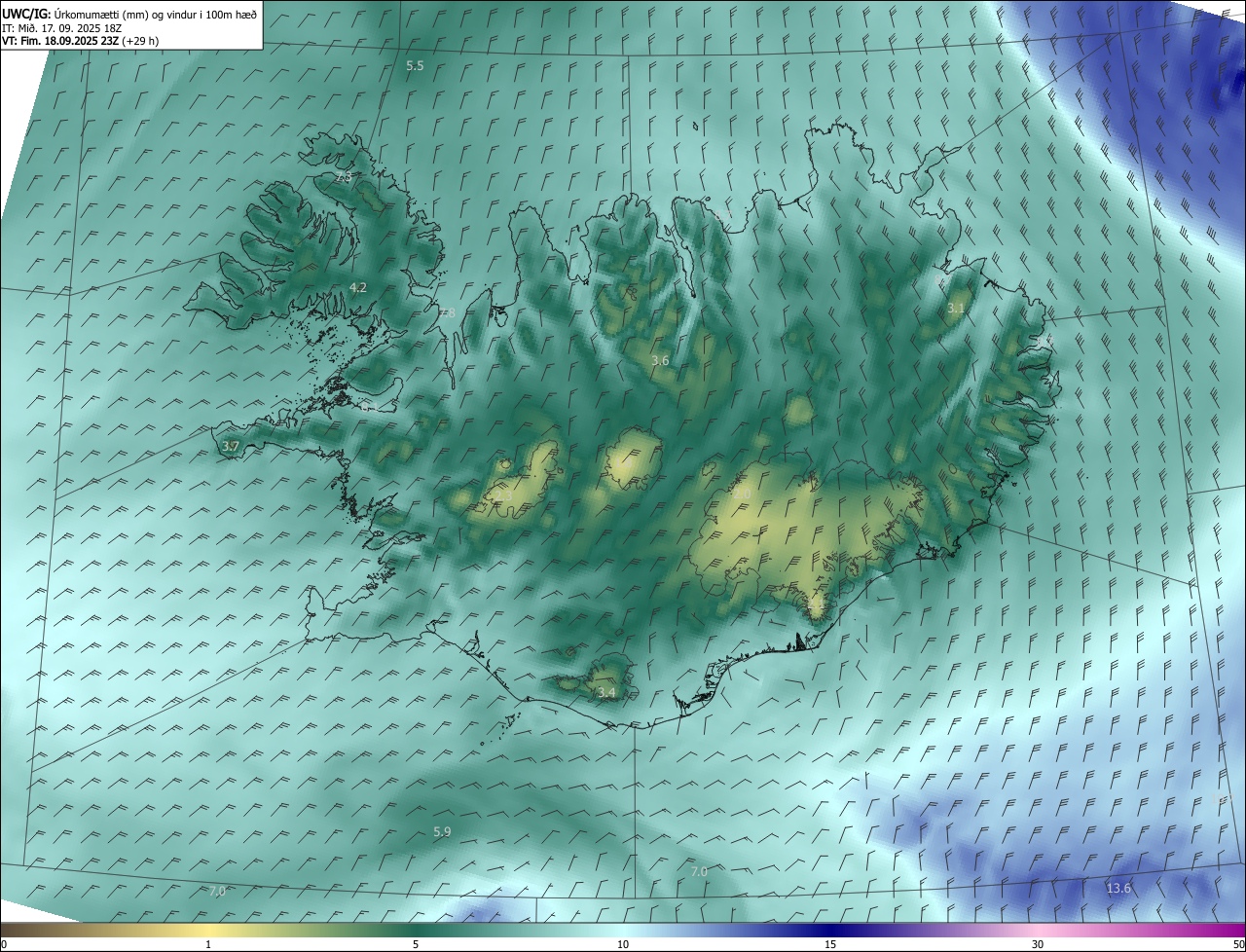The width and height of the screenshot is (1246, 952).
Task: Click the 2.0 value over Vatnajökull
Action: pos(742,494)
